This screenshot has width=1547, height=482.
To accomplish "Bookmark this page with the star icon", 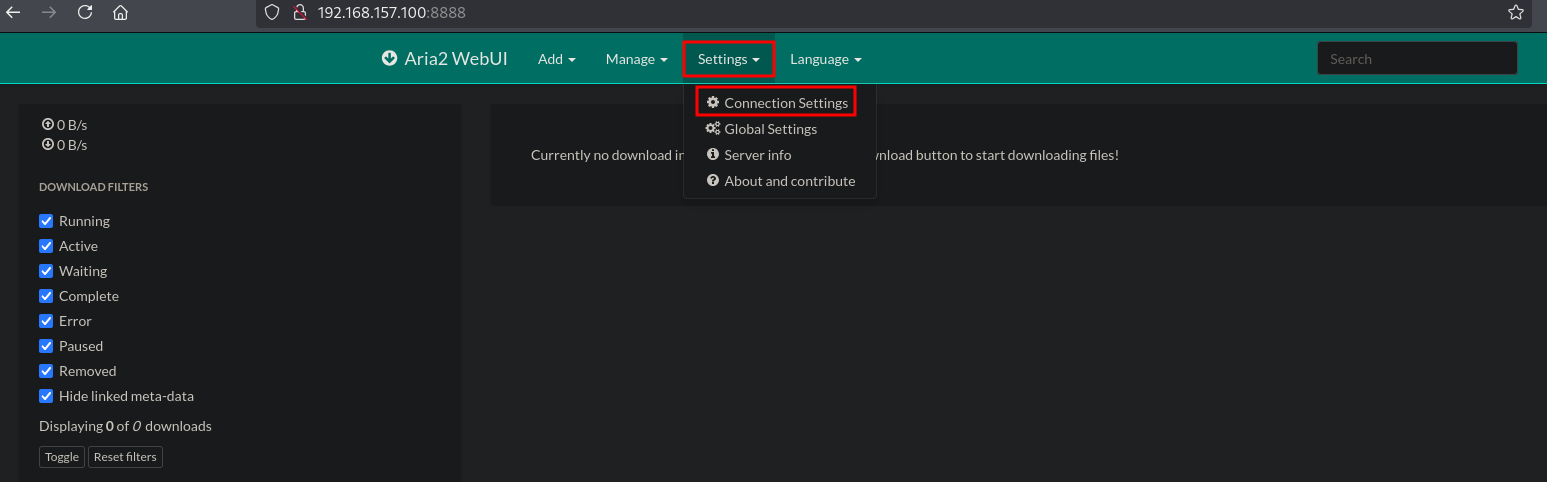I will [1515, 13].
